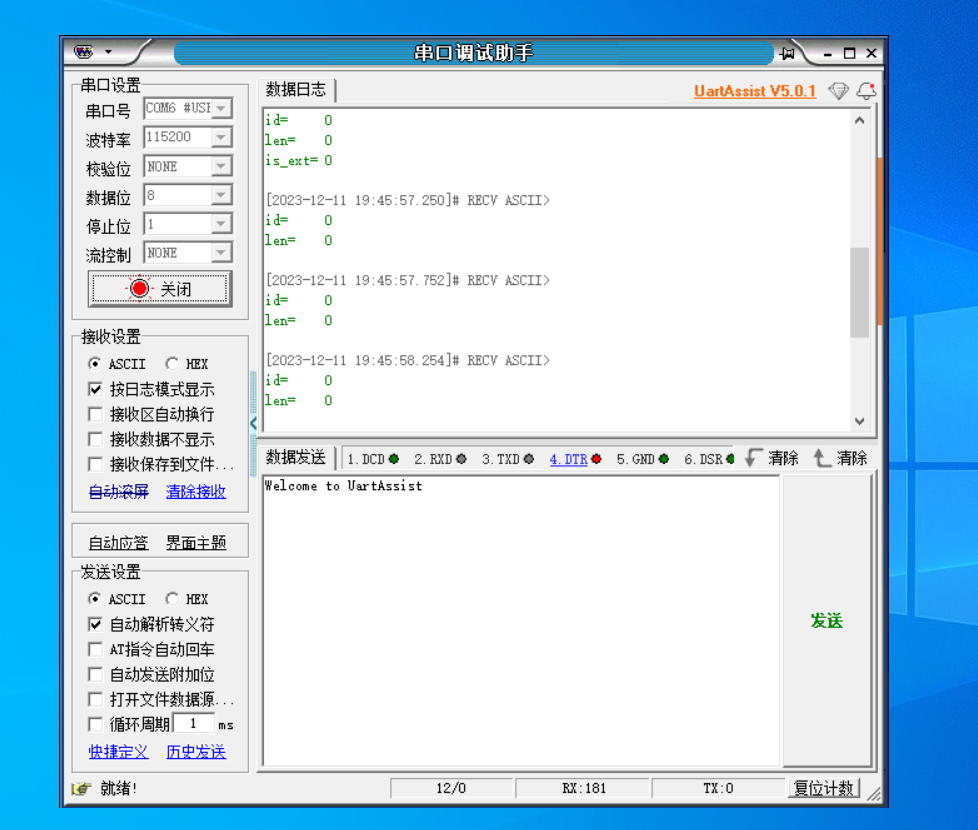Enable 接收保存到文件 checkbox
The height and width of the screenshot is (830, 978).
tap(95, 465)
